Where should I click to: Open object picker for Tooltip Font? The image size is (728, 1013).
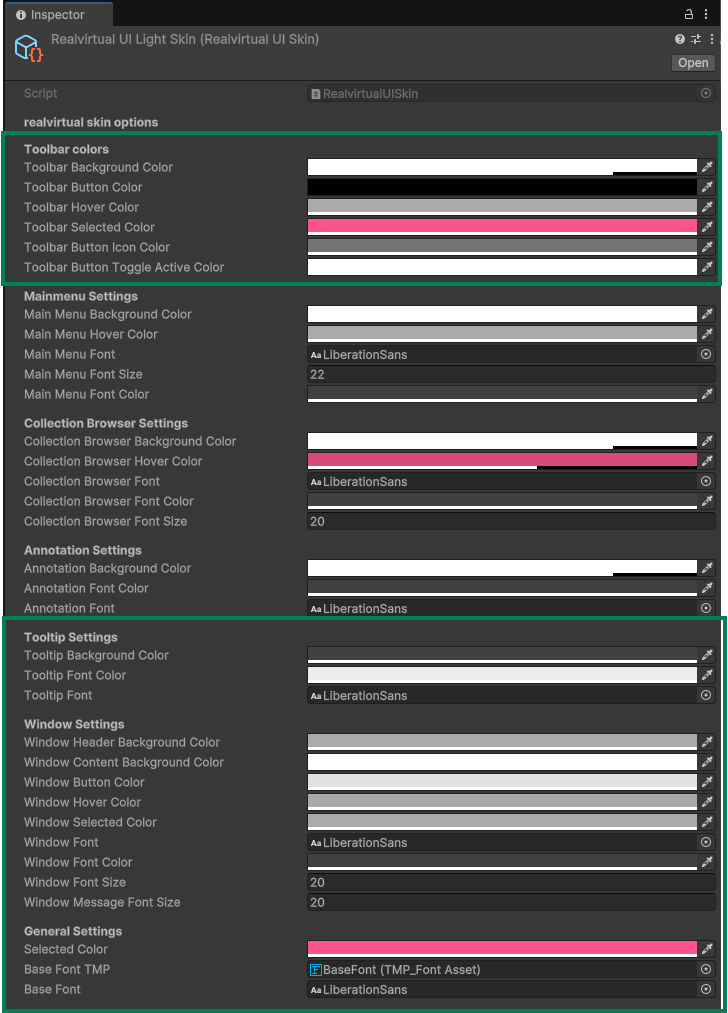coord(706,695)
